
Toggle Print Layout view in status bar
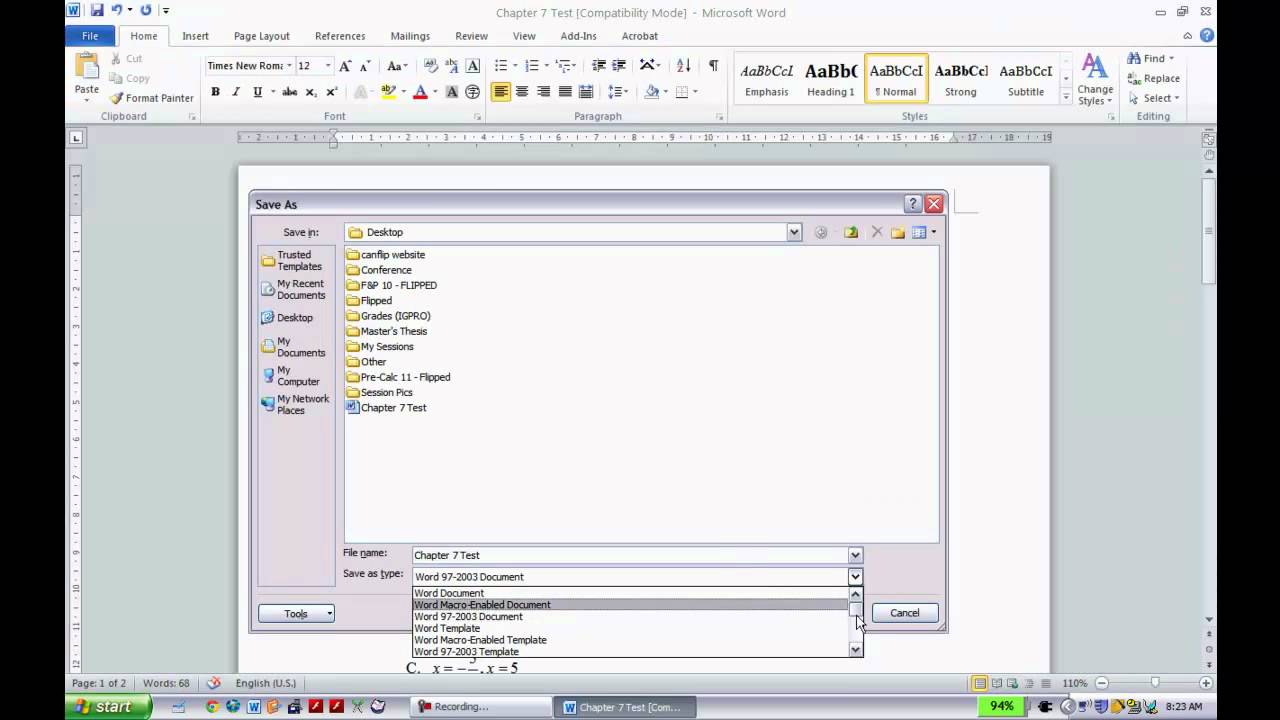click(980, 683)
